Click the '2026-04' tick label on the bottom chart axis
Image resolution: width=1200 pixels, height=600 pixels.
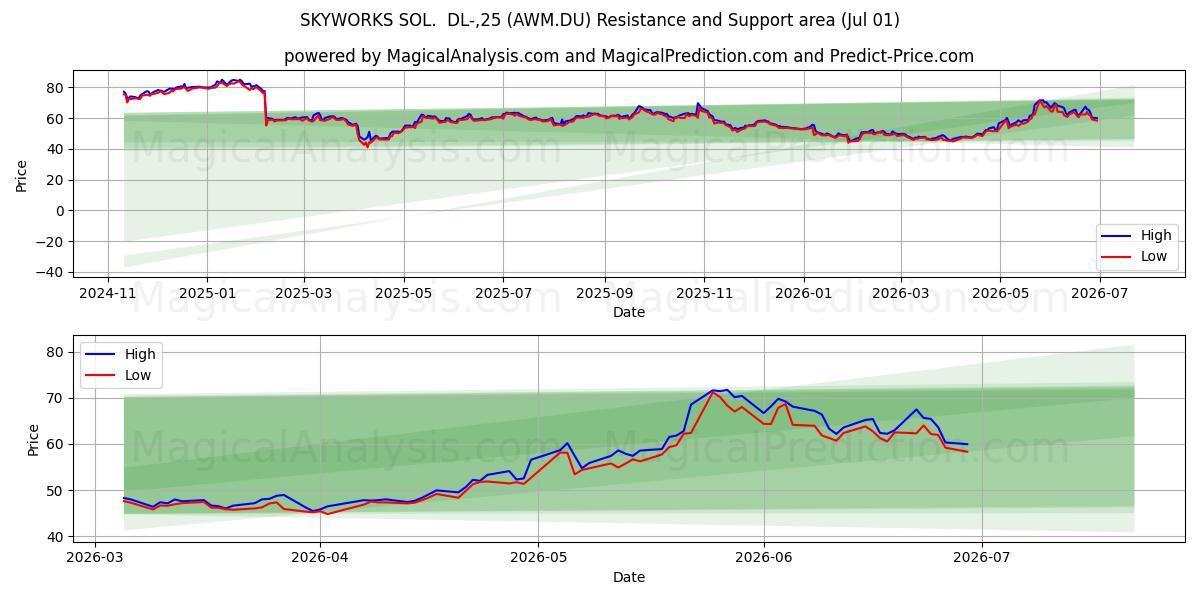[x=320, y=559]
